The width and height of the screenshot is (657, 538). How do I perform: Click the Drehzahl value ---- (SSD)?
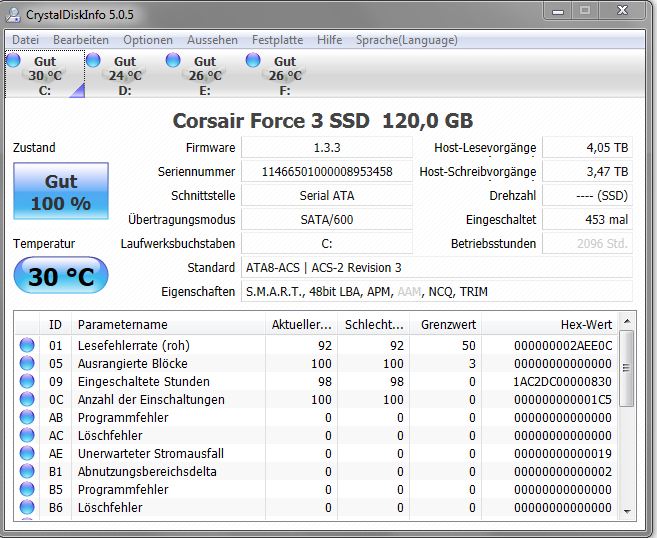coord(587,195)
